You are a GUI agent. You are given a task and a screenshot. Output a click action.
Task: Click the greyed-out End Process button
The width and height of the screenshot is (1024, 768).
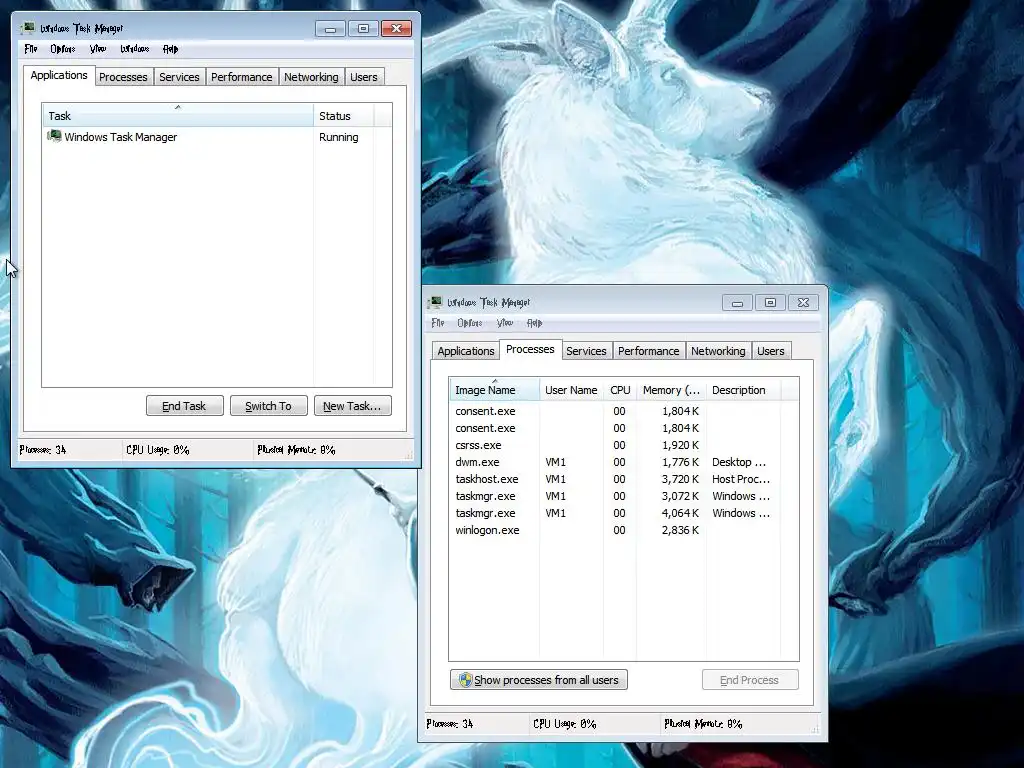(x=750, y=680)
